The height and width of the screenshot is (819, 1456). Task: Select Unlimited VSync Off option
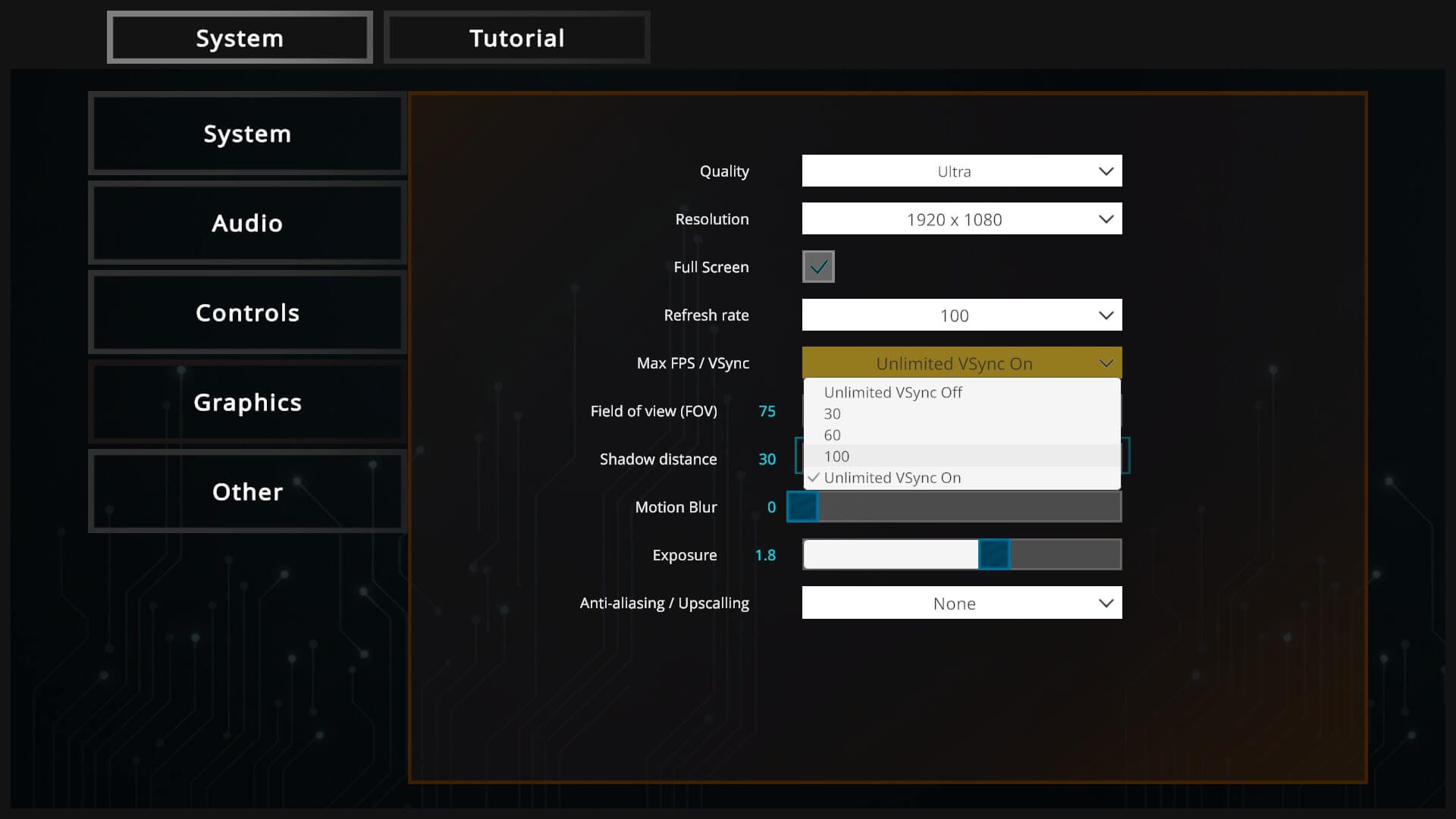(893, 392)
